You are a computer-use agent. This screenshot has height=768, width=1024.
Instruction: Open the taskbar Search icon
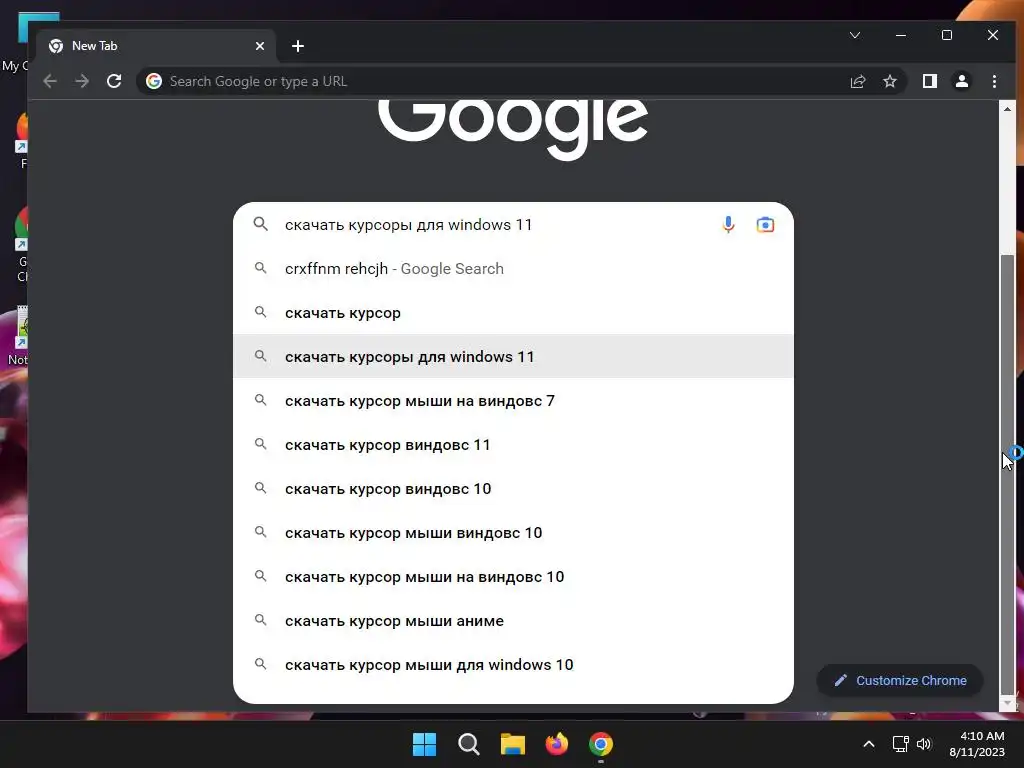click(x=468, y=744)
